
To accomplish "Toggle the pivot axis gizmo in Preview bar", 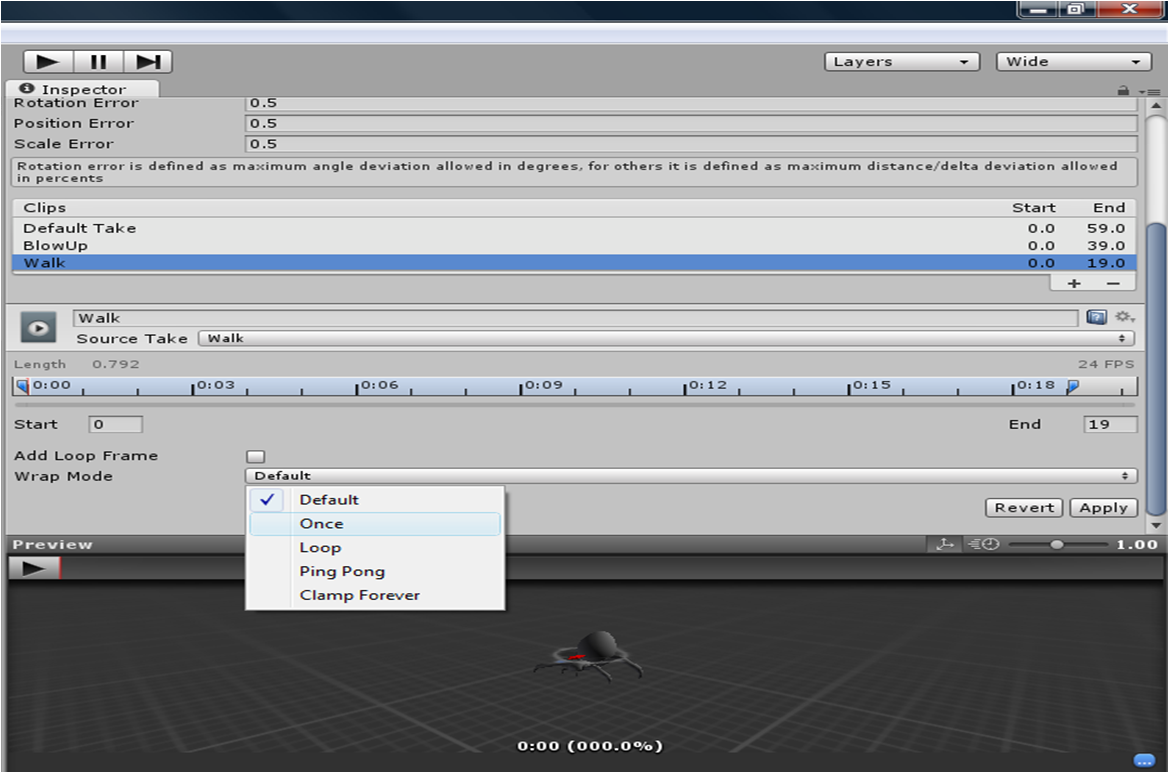I will pyautogui.click(x=944, y=544).
